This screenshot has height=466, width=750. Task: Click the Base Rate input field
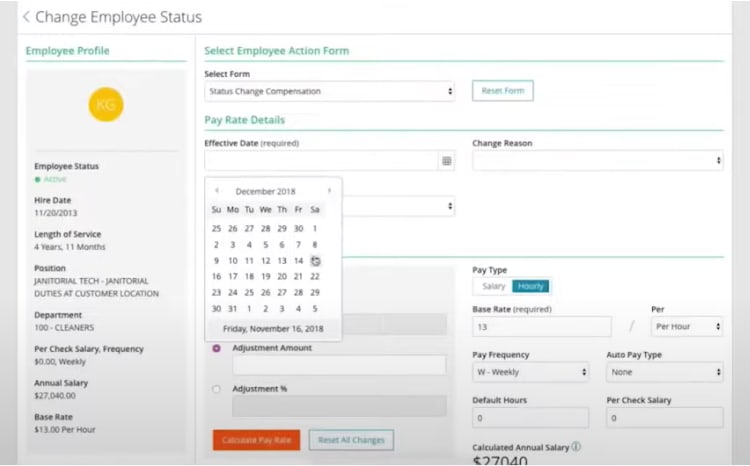coord(541,326)
